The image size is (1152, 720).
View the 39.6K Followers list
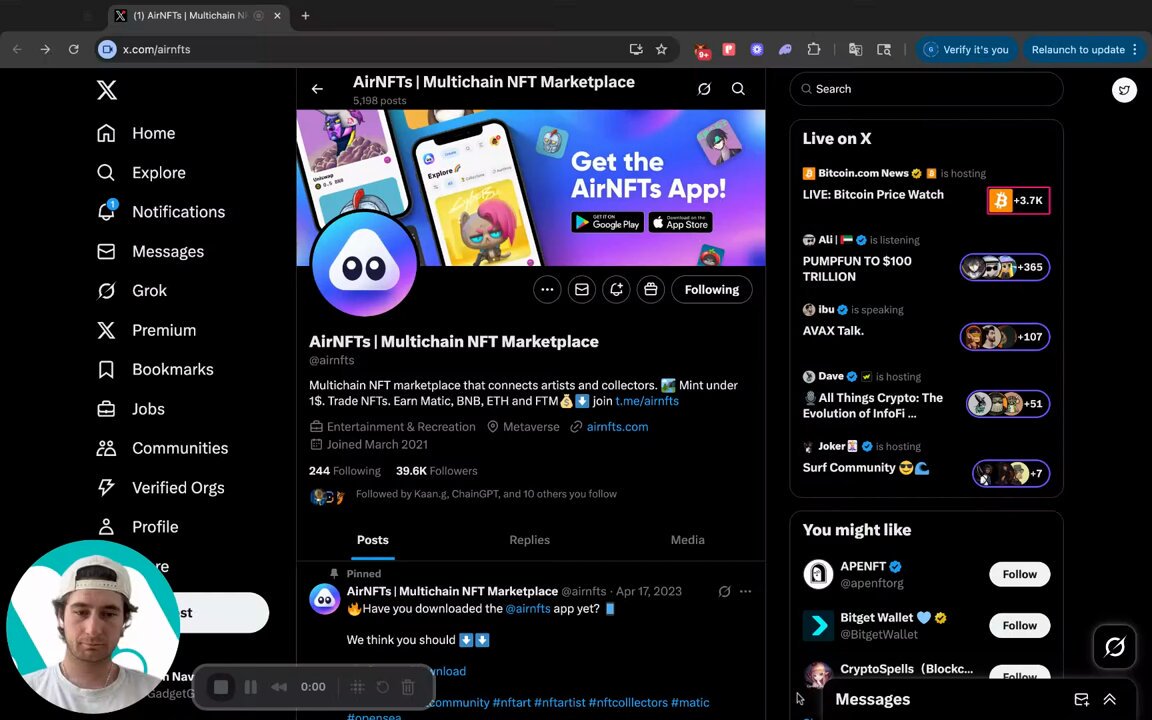436,471
